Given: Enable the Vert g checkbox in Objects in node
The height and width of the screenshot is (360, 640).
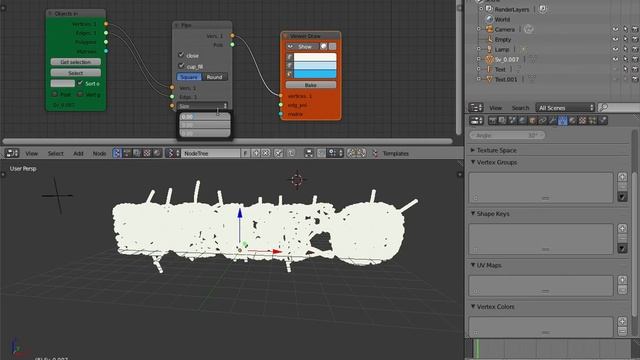Looking at the screenshot, I should [x=80, y=94].
